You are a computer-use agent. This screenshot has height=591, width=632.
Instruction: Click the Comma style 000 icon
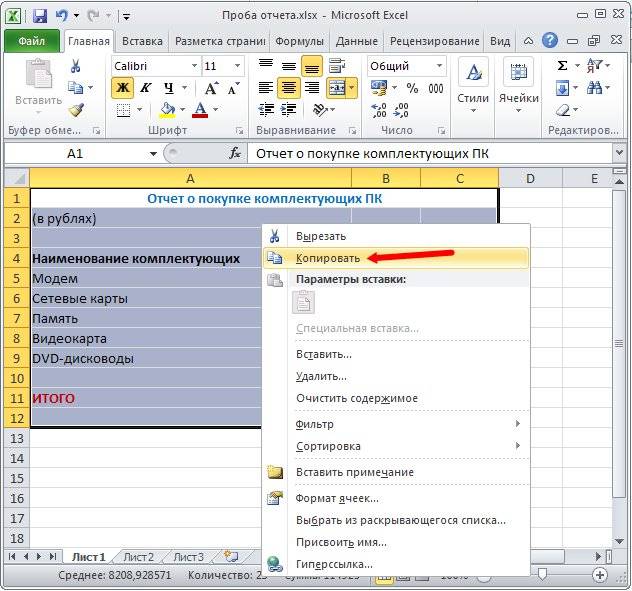pos(436,88)
